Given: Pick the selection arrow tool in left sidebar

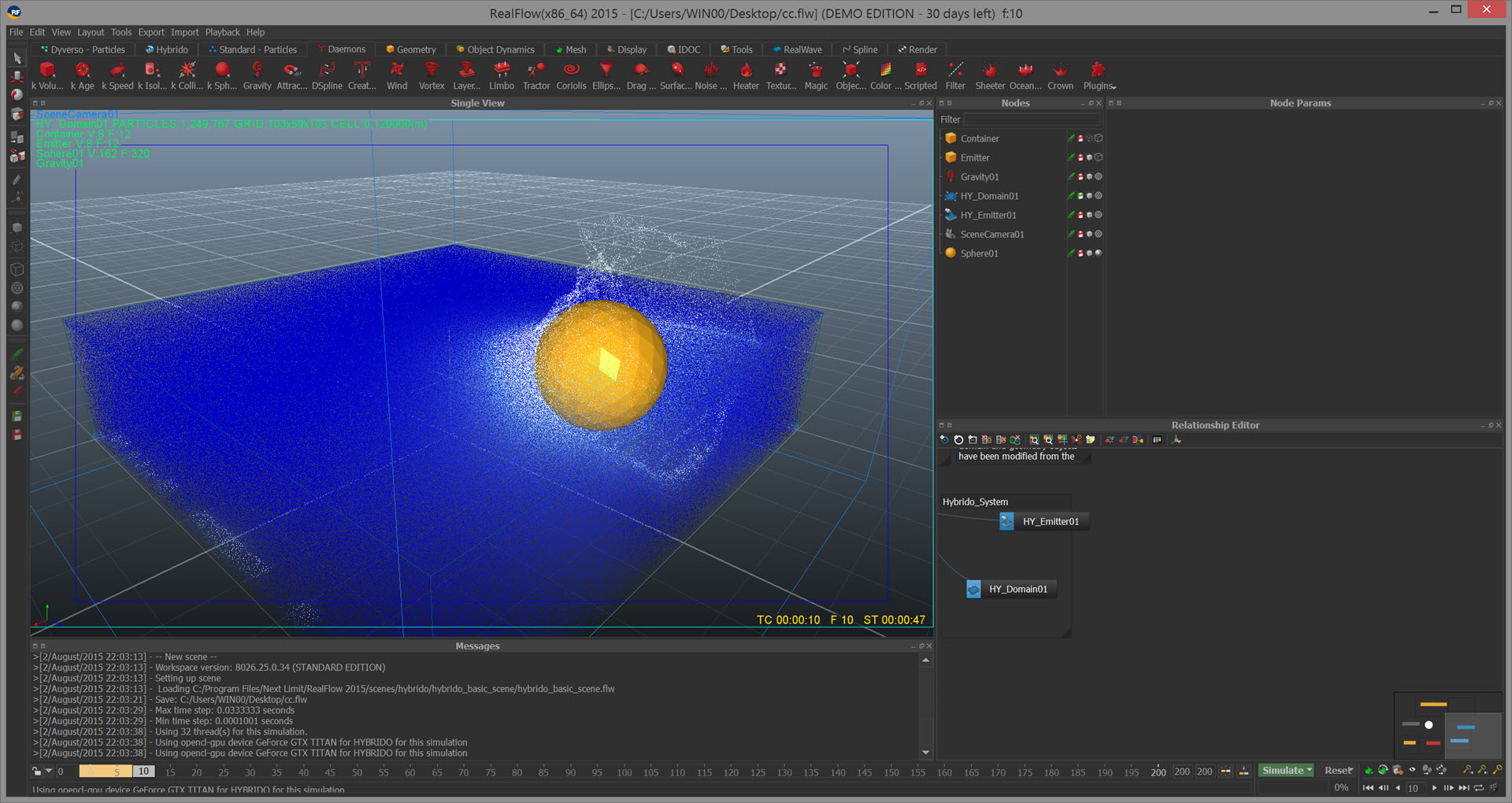Looking at the screenshot, I should [x=17, y=58].
